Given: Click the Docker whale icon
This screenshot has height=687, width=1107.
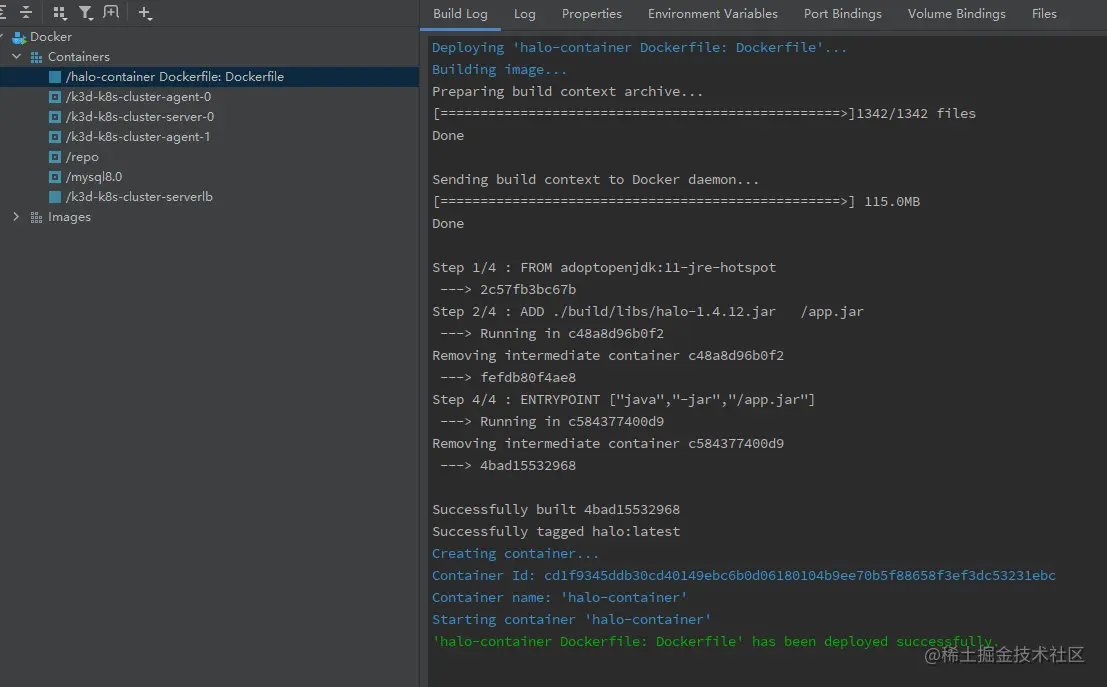Looking at the screenshot, I should tap(19, 37).
